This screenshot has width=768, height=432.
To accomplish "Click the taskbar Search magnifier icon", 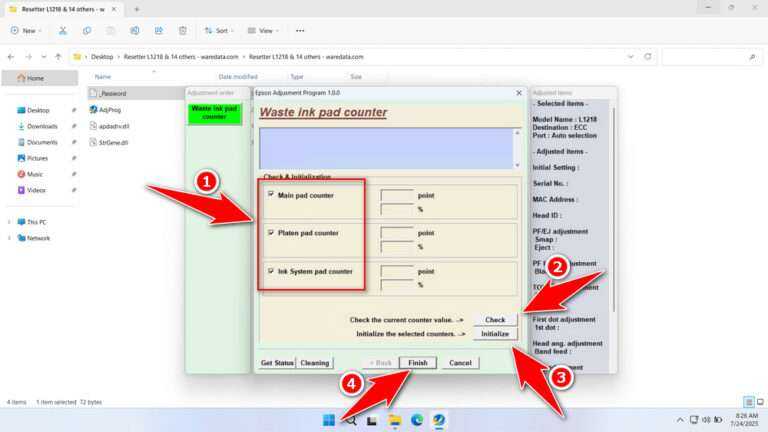I will pos(351,420).
